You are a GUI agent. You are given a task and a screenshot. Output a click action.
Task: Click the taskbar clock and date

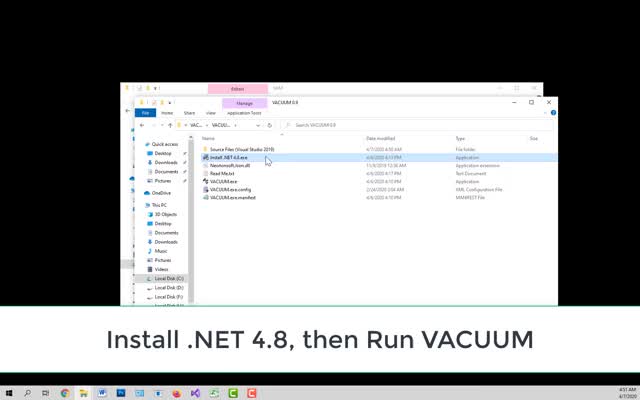click(627, 393)
